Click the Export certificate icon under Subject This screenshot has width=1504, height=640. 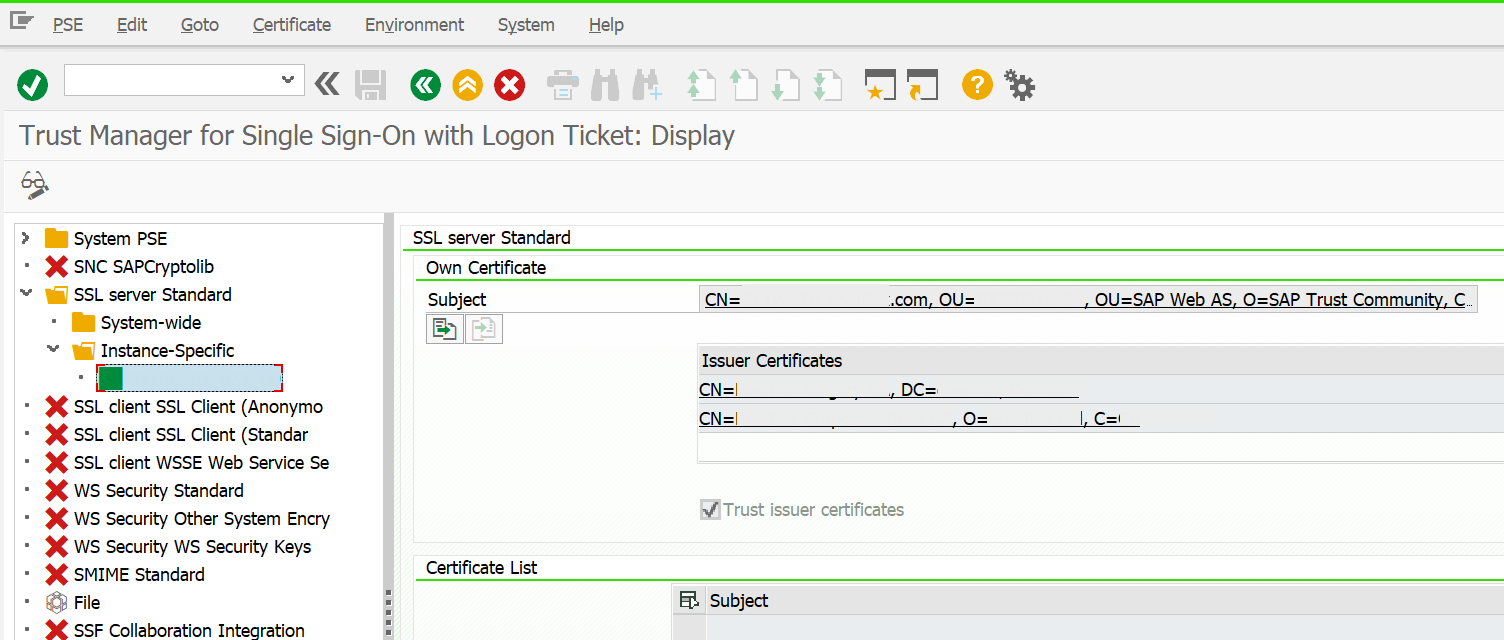coord(444,329)
